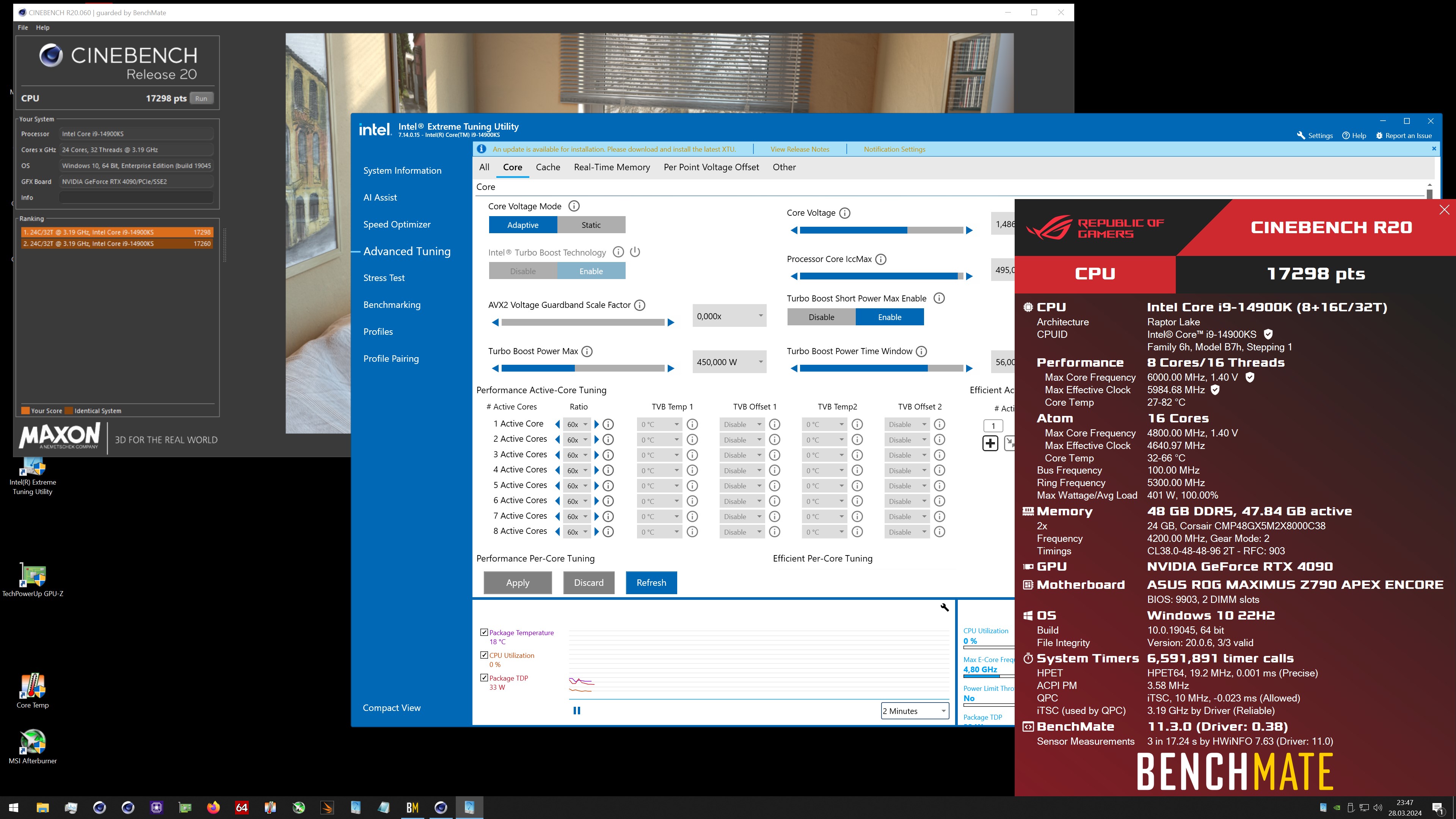Open Core Temp desktop shortcut
This screenshot has height=819, width=1456.
pyautogui.click(x=33, y=691)
